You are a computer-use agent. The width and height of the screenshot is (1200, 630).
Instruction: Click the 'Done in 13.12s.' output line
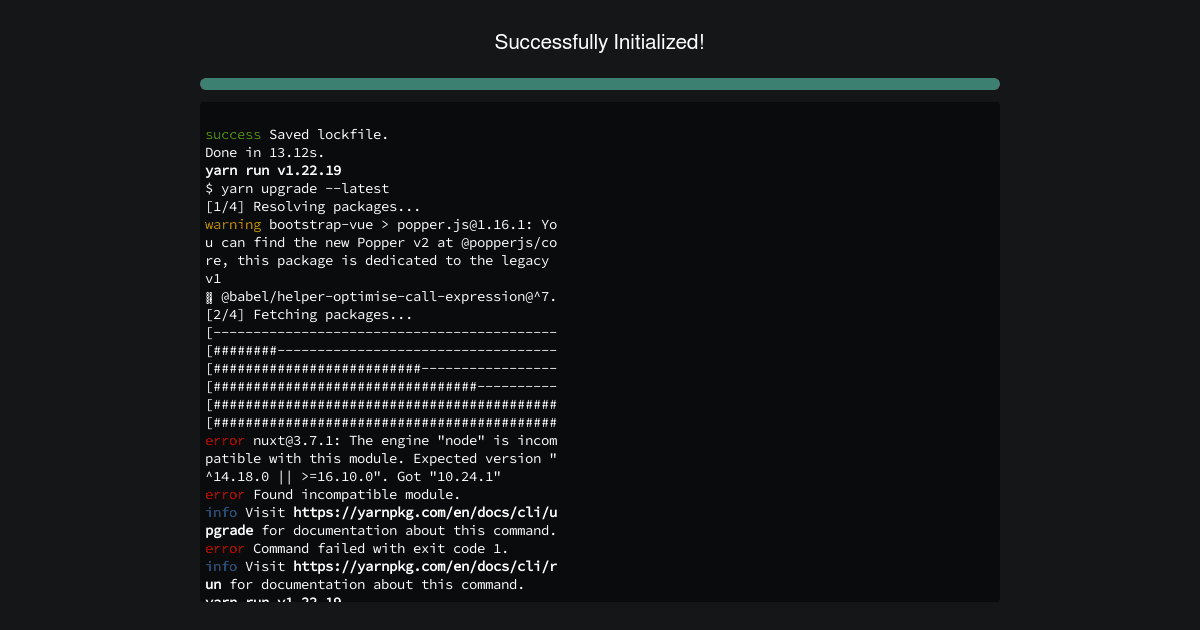(265, 152)
